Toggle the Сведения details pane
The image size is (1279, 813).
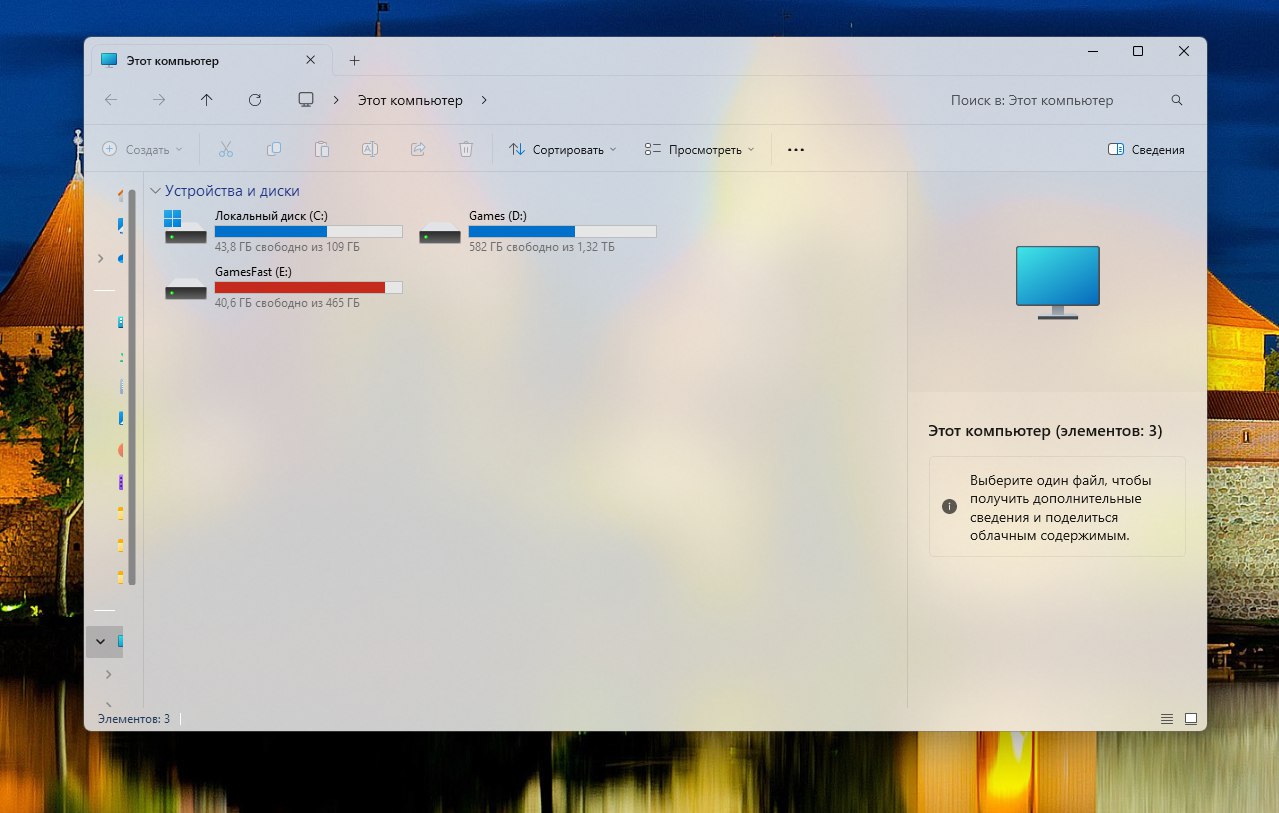(1146, 150)
